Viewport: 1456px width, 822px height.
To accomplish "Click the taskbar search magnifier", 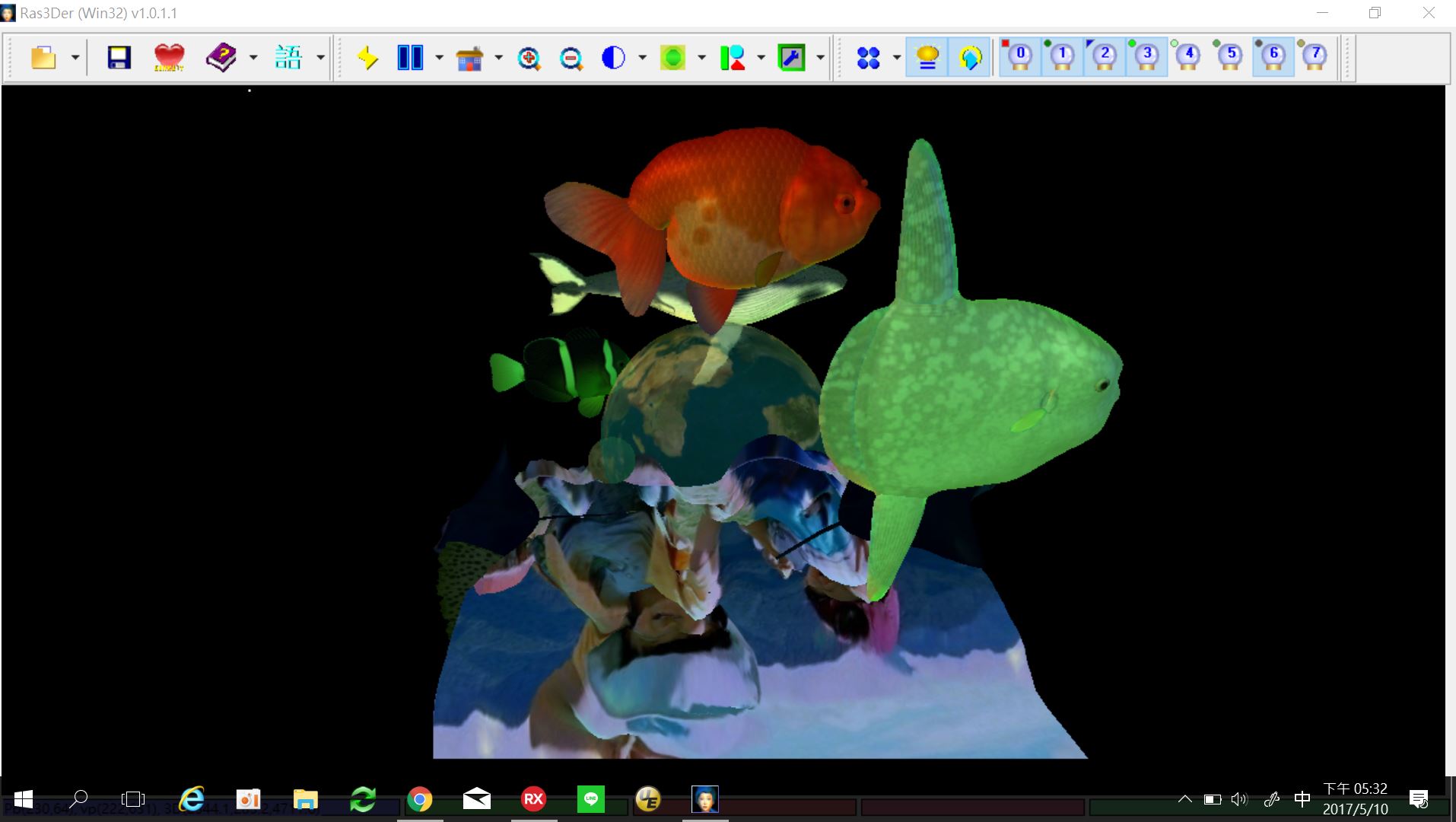I will 78,799.
